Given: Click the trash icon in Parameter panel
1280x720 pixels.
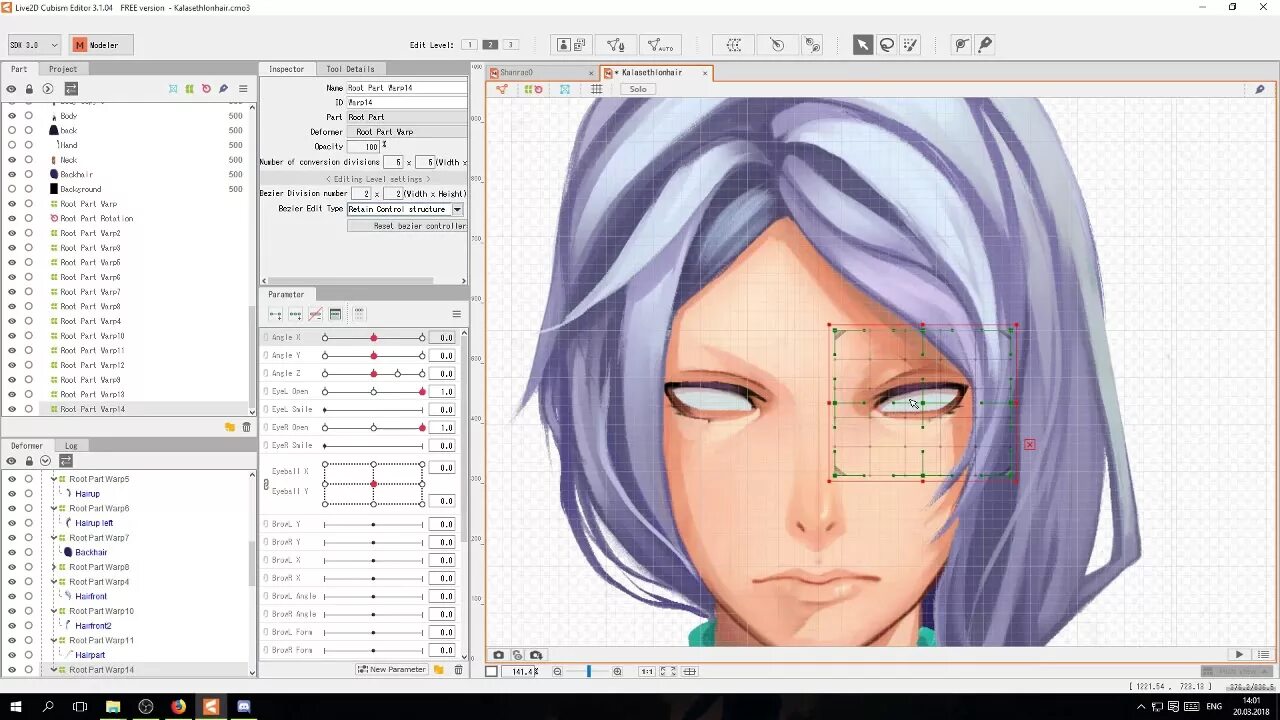Looking at the screenshot, I should pos(458,670).
